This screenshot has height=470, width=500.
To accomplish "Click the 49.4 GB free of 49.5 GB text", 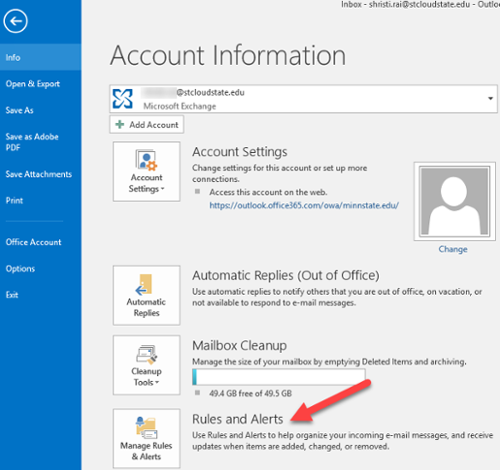I will tap(250, 393).
